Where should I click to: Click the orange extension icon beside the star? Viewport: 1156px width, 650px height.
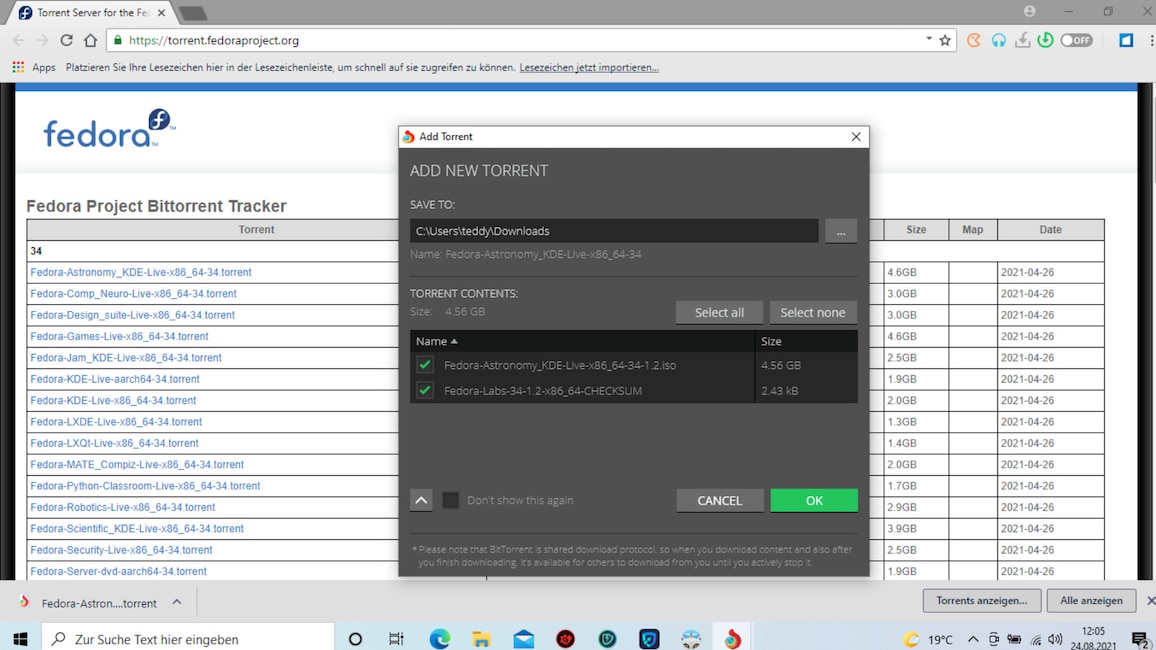[x=974, y=41]
